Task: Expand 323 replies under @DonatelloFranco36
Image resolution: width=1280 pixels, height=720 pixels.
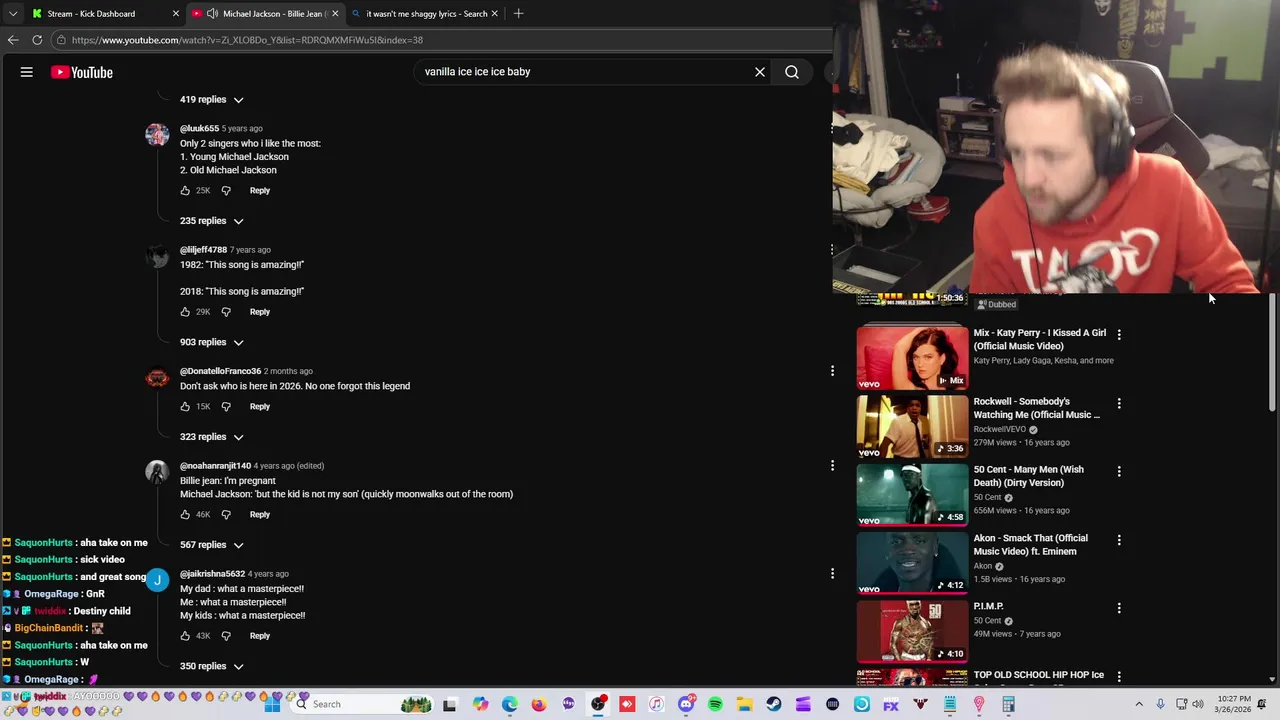Action: click(212, 437)
